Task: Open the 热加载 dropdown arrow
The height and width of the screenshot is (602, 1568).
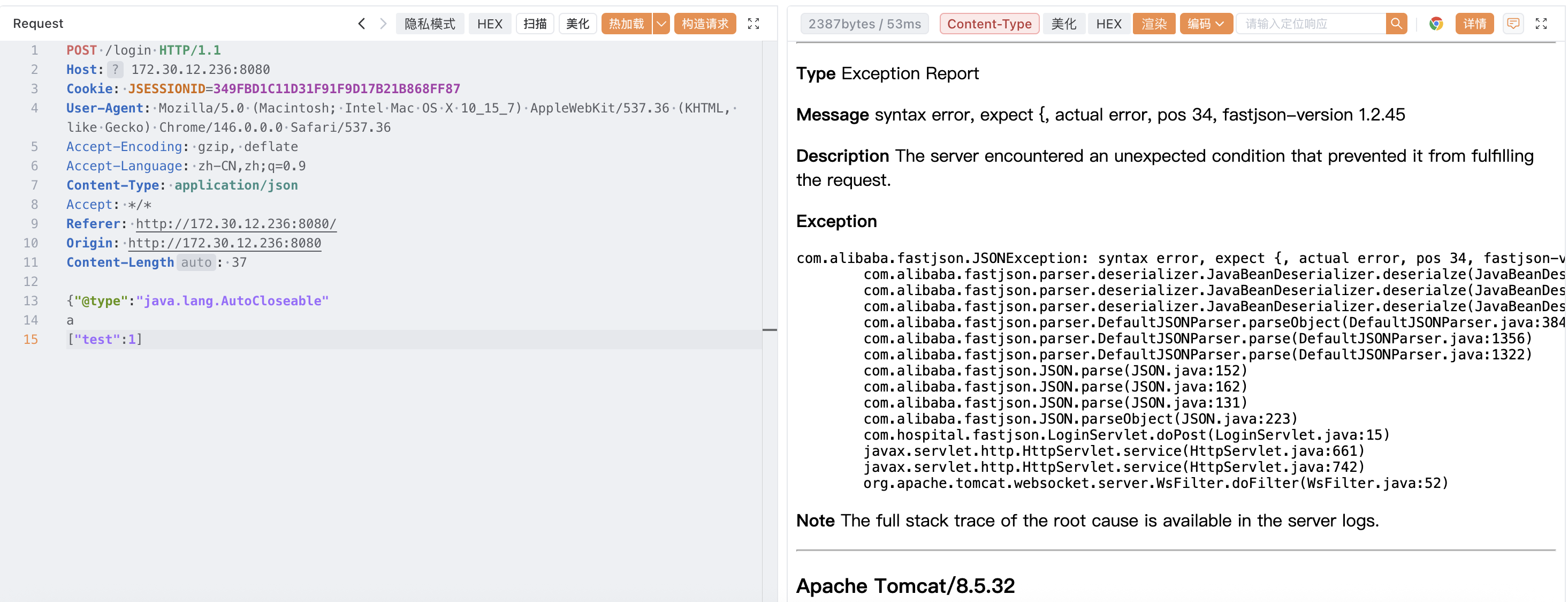Action: [x=661, y=24]
